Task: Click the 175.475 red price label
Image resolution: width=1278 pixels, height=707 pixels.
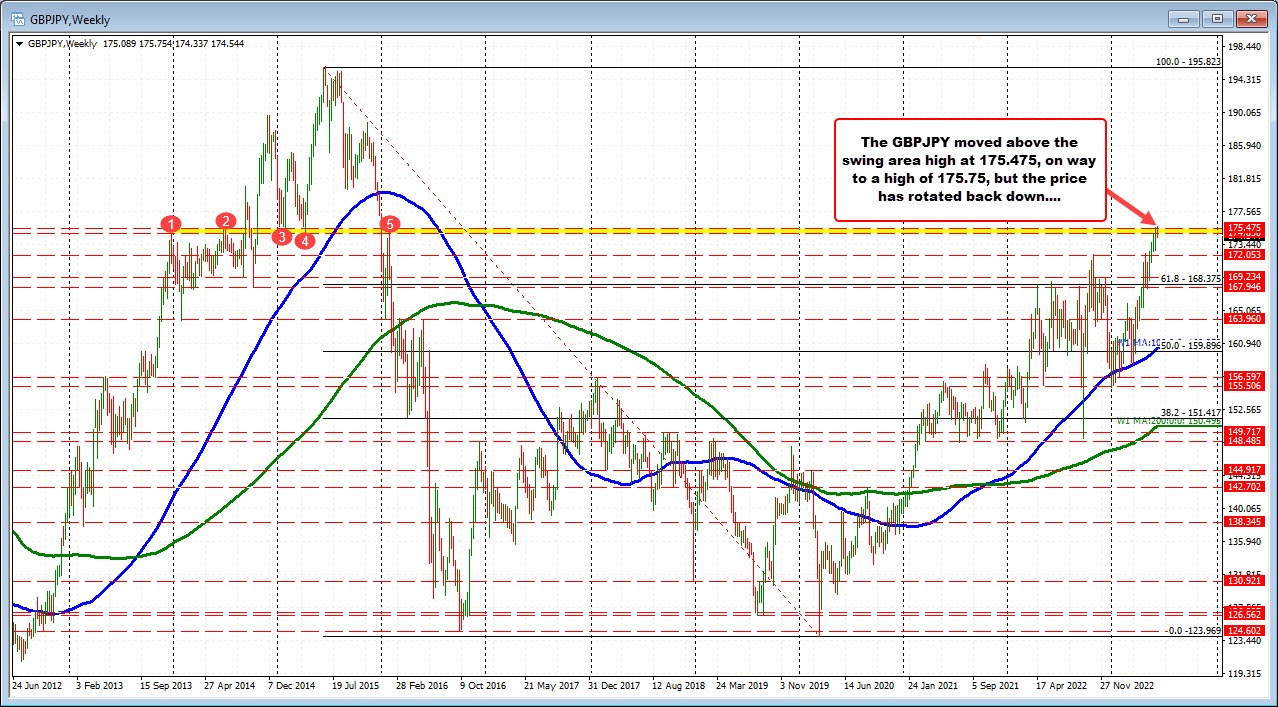Action: [1243, 229]
